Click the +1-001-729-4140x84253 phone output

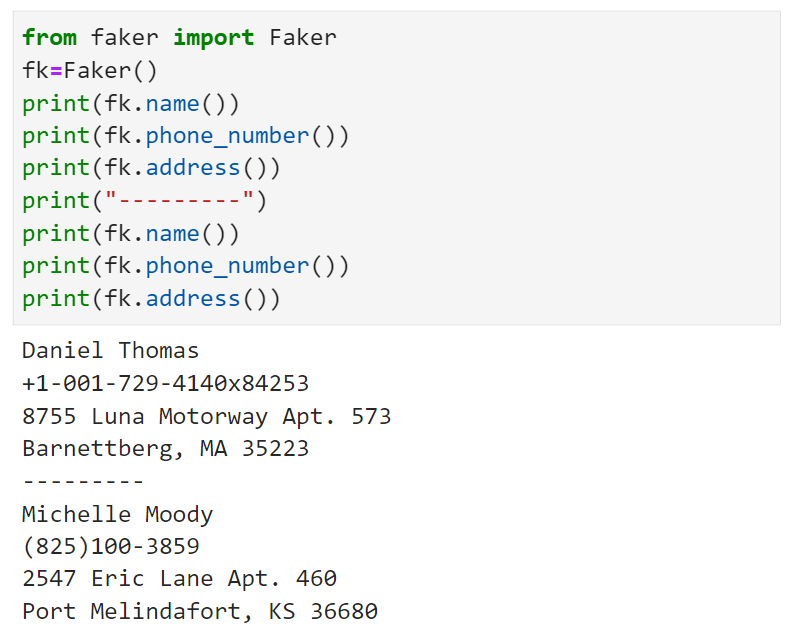(x=165, y=383)
